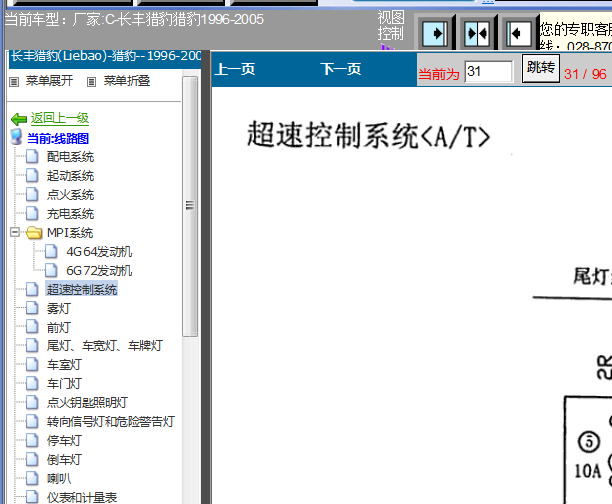612x504 pixels.
Task: Open the 仪表和计量表 diagram
Action: [82, 497]
